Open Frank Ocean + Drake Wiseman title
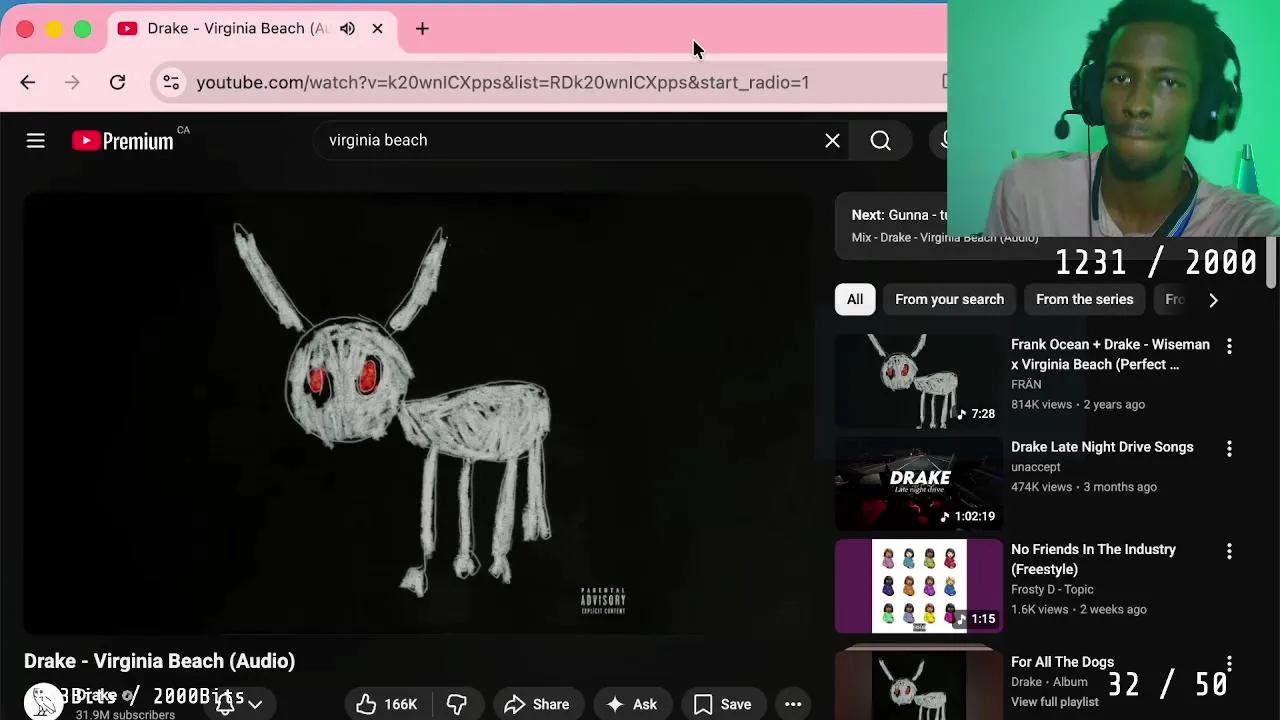The height and width of the screenshot is (720, 1280). click(x=1110, y=354)
